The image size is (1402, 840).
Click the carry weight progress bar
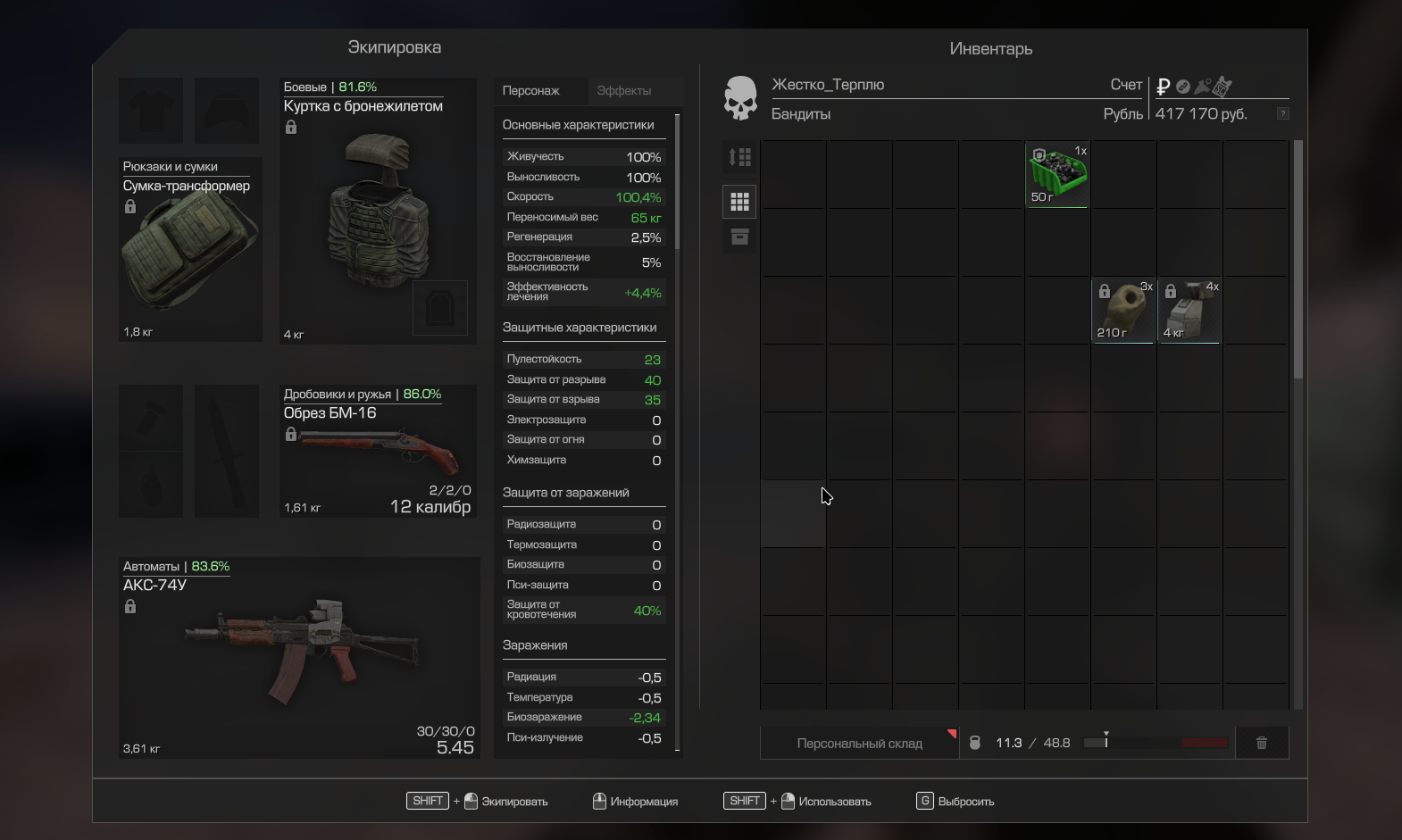1156,743
